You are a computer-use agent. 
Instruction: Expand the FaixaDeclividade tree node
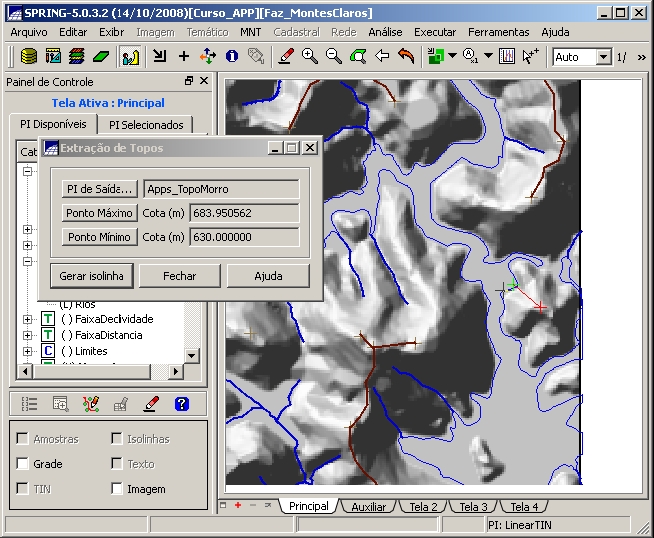pyautogui.click(x=27, y=319)
